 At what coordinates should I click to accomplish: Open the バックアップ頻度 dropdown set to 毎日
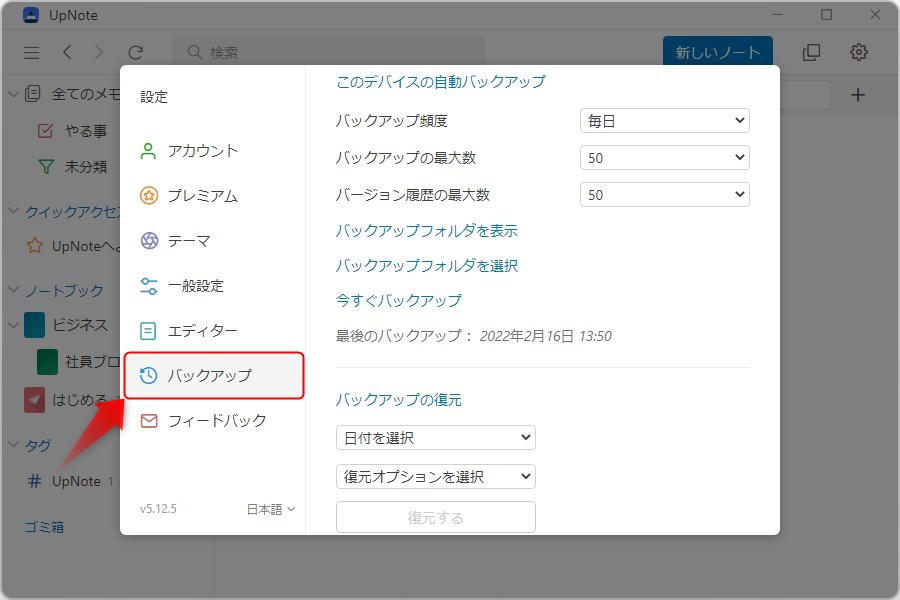[x=665, y=121]
